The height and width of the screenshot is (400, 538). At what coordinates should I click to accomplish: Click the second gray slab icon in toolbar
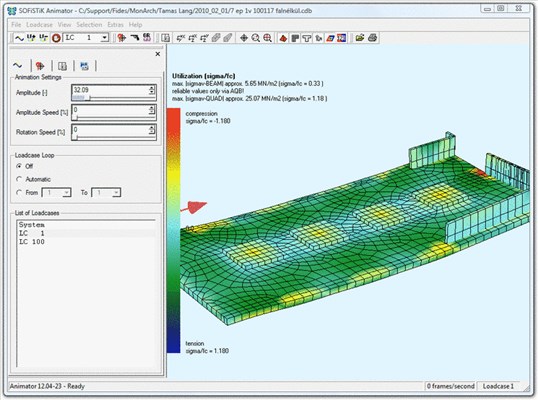[x=228, y=38]
